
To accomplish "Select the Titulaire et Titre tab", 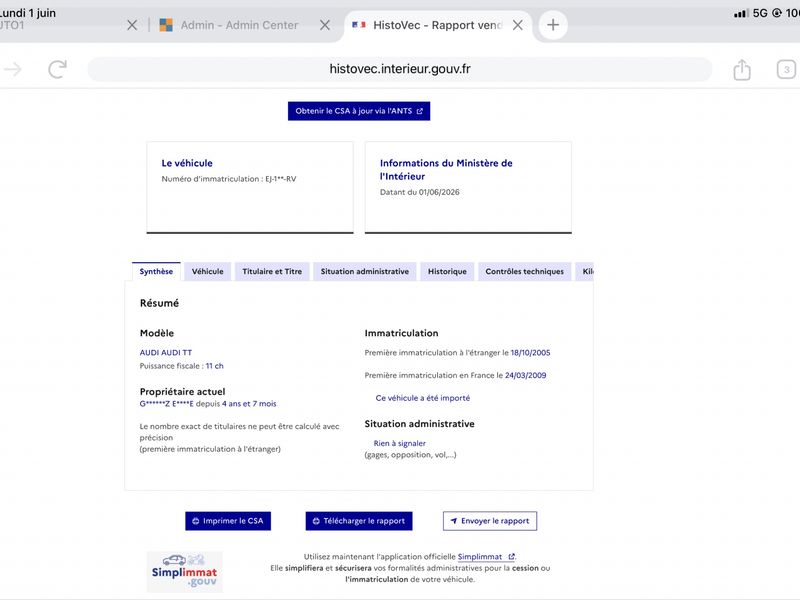I will pos(272,271).
